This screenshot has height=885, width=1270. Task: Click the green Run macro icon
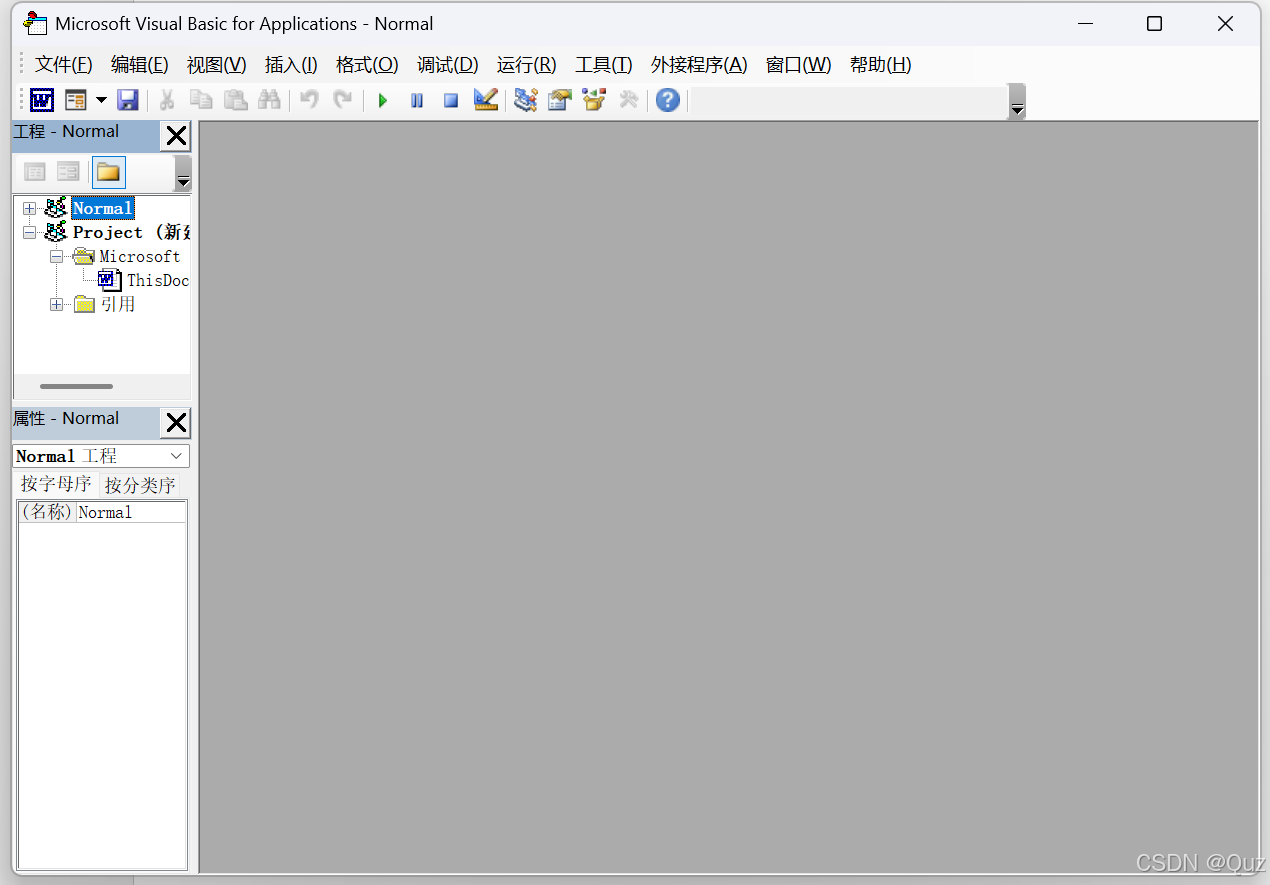tap(383, 100)
